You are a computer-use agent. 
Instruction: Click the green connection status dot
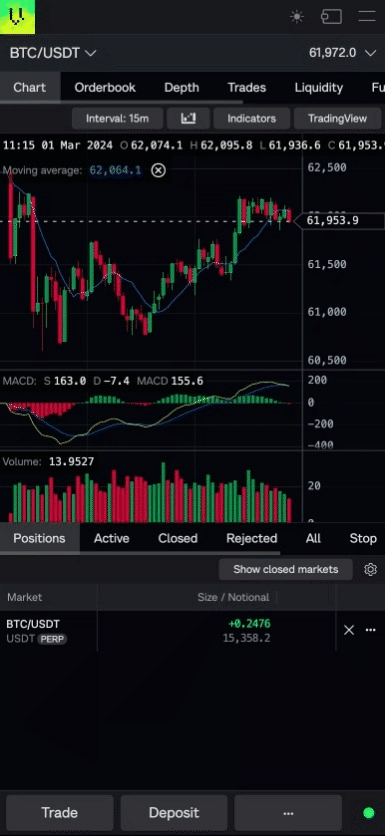[x=368, y=813]
